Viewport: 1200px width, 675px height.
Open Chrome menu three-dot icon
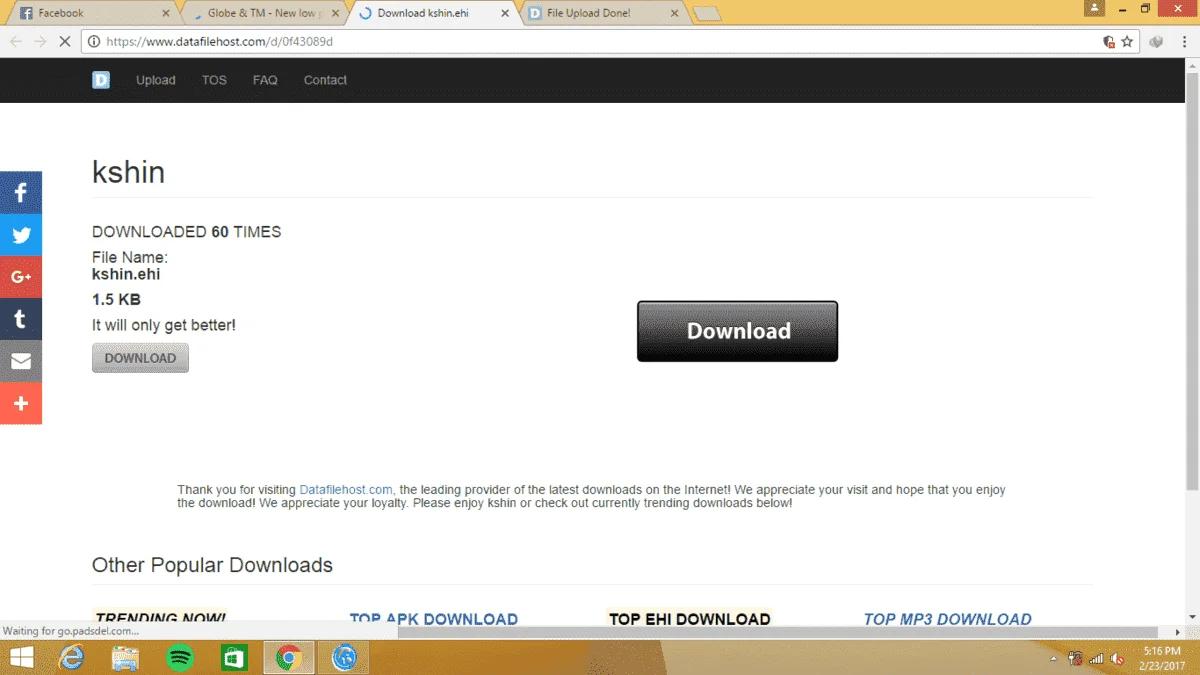point(1185,42)
